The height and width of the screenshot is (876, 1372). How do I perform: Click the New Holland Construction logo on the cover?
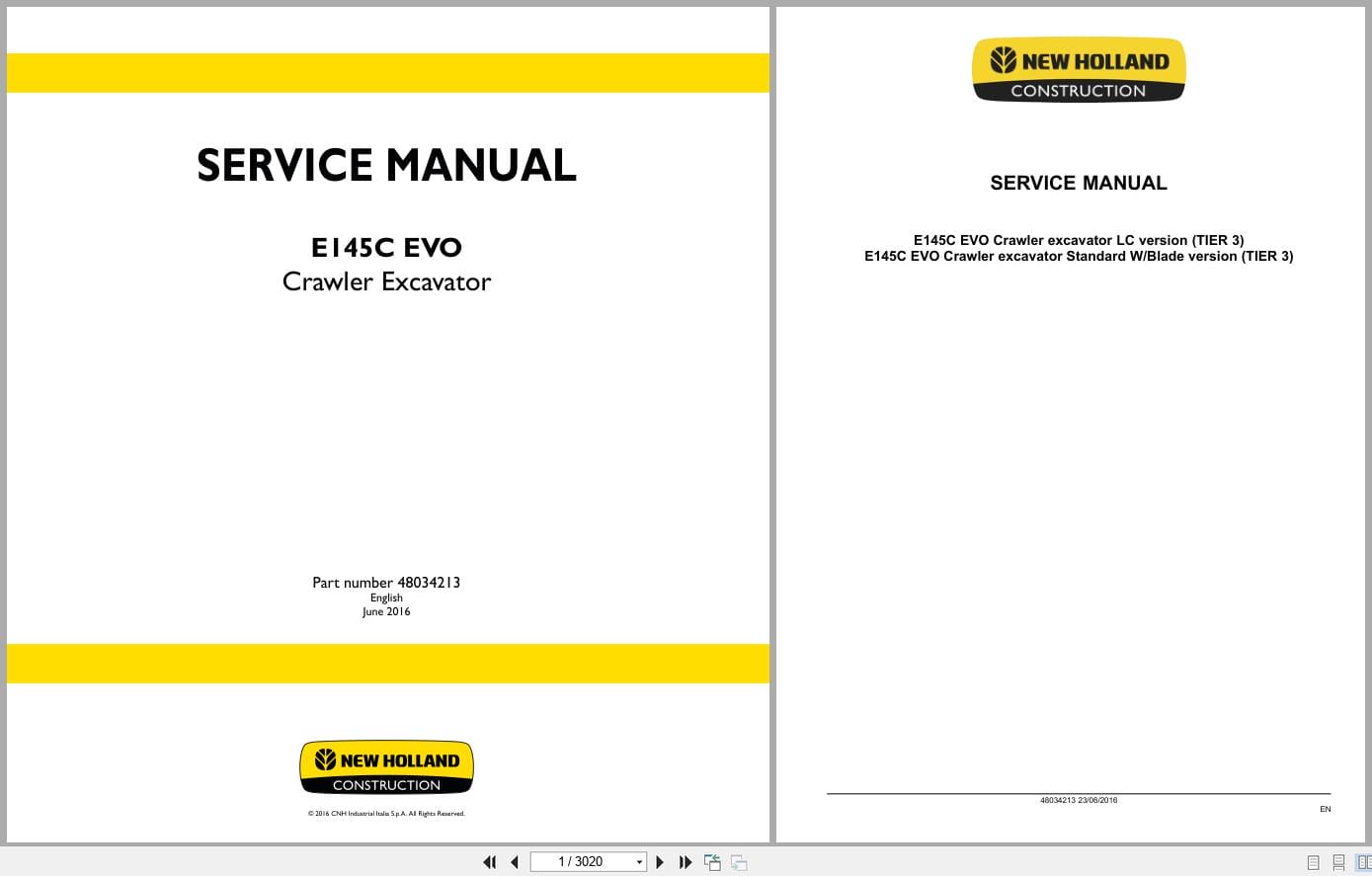386,766
